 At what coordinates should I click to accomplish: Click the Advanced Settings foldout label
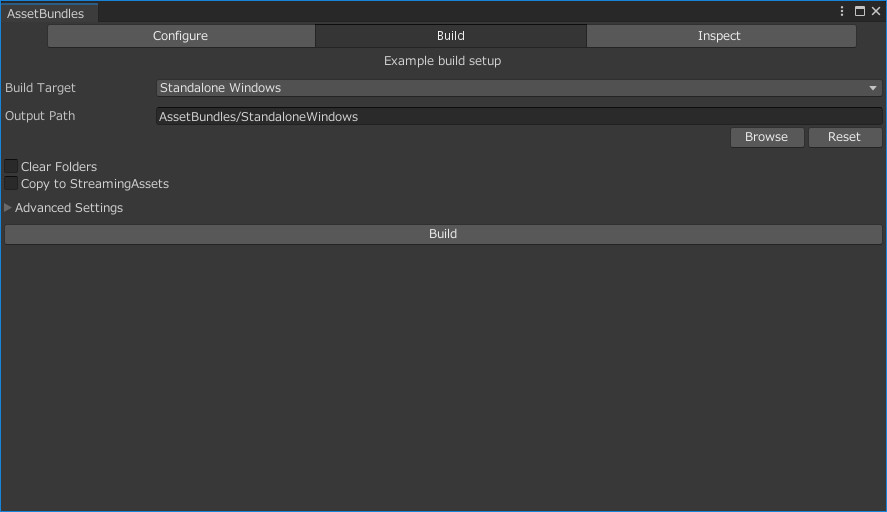click(68, 208)
